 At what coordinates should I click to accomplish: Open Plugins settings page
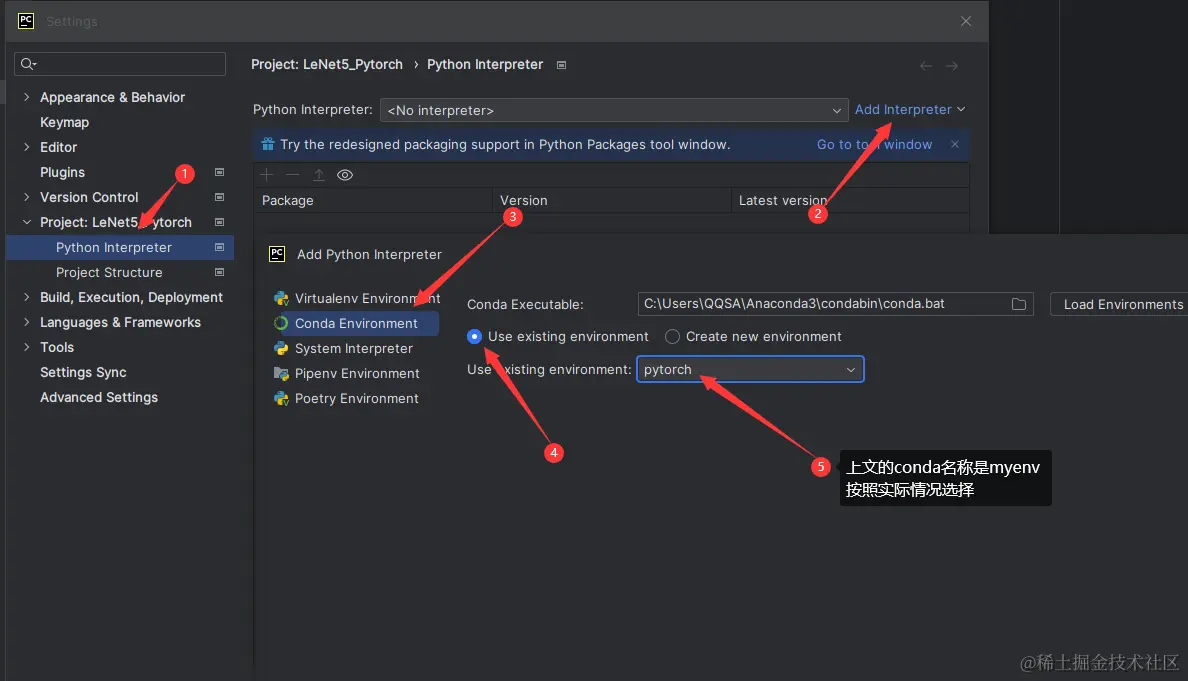62,172
